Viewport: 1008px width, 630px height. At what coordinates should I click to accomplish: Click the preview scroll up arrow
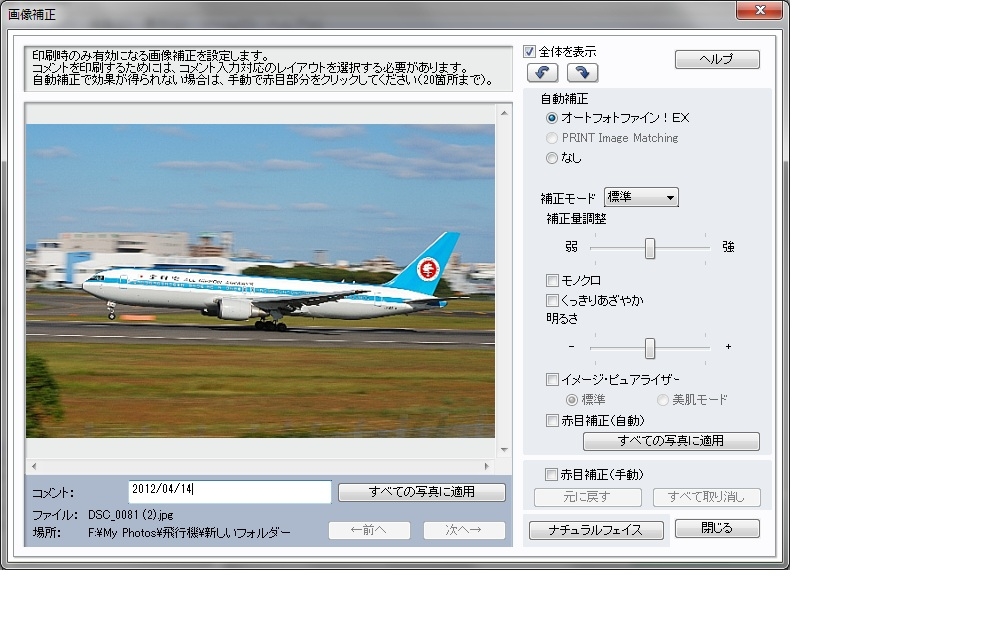[504, 113]
